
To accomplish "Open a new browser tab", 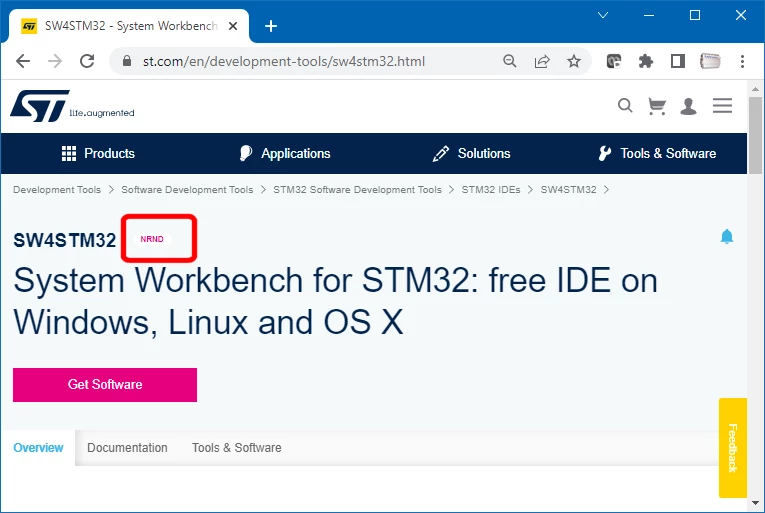I will click(271, 26).
